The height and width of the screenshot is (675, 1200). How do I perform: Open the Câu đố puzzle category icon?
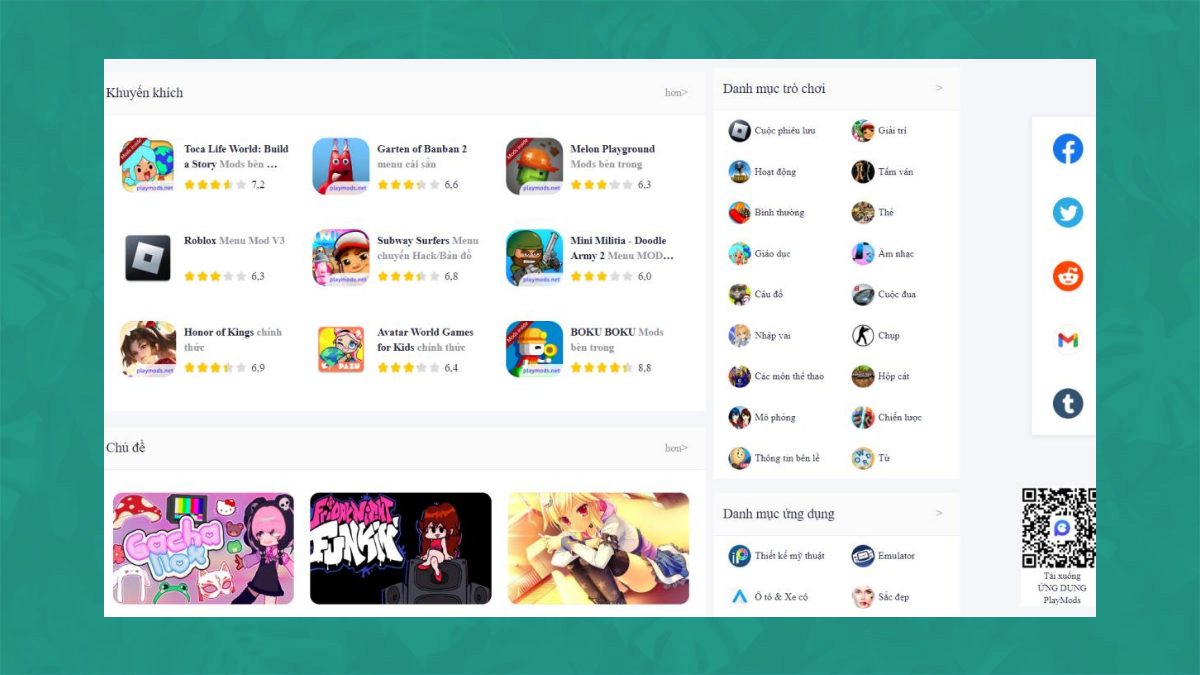pos(739,294)
